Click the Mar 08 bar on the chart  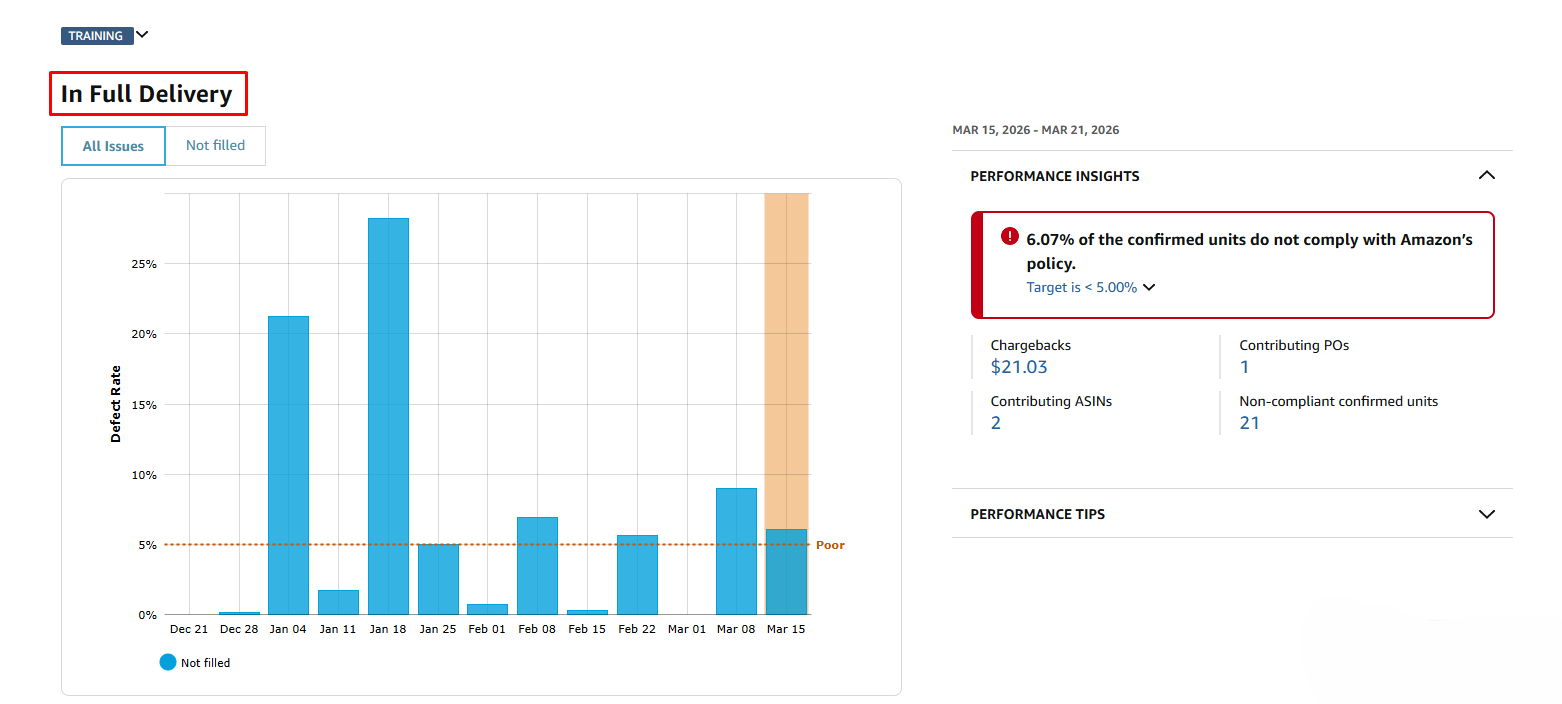tap(736, 550)
